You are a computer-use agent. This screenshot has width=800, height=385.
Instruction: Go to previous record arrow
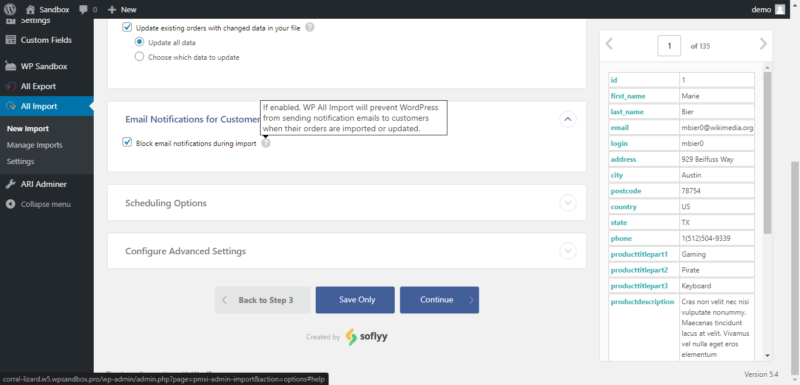tap(609, 44)
